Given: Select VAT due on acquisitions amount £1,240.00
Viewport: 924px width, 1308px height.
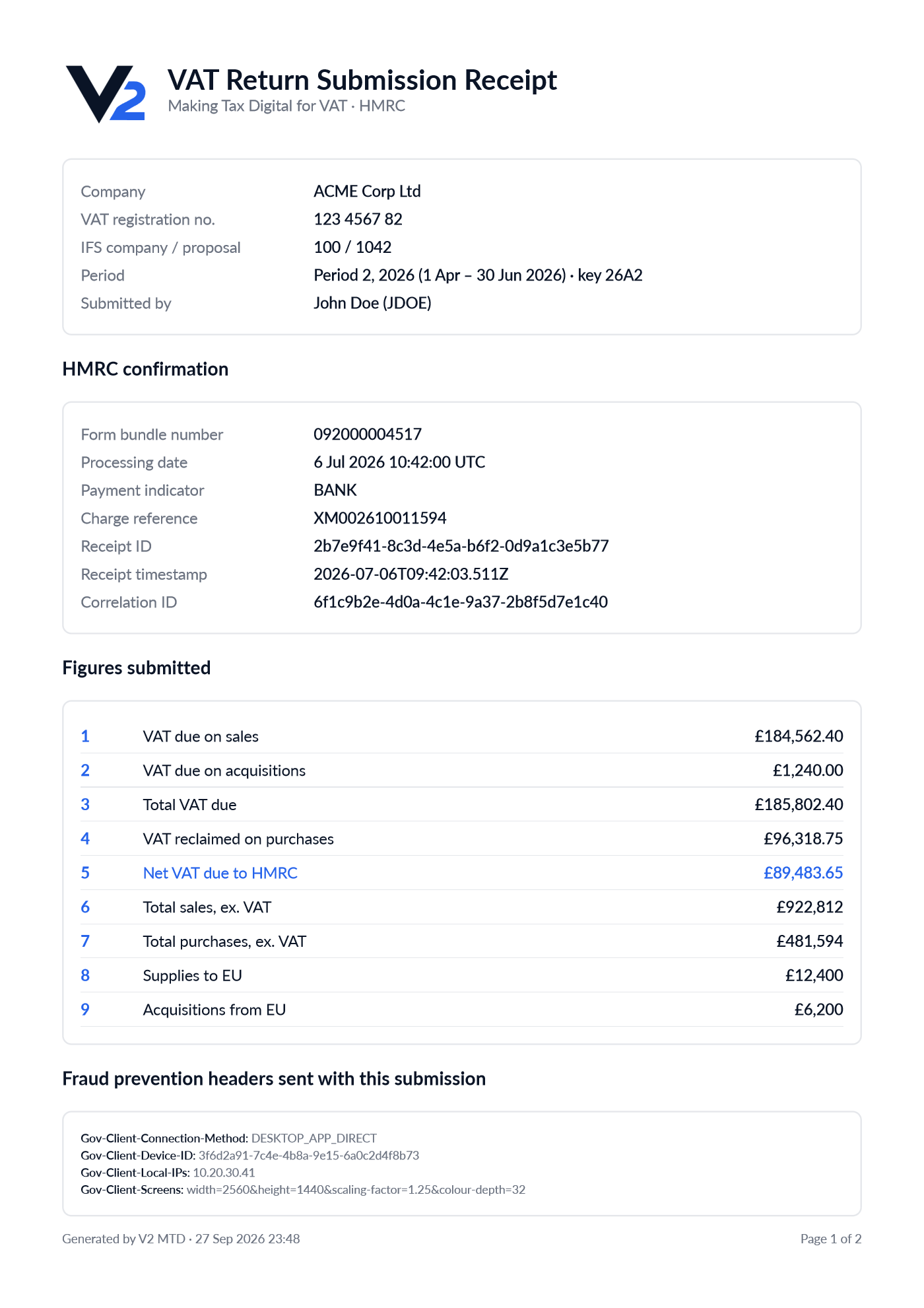Looking at the screenshot, I should pos(808,771).
